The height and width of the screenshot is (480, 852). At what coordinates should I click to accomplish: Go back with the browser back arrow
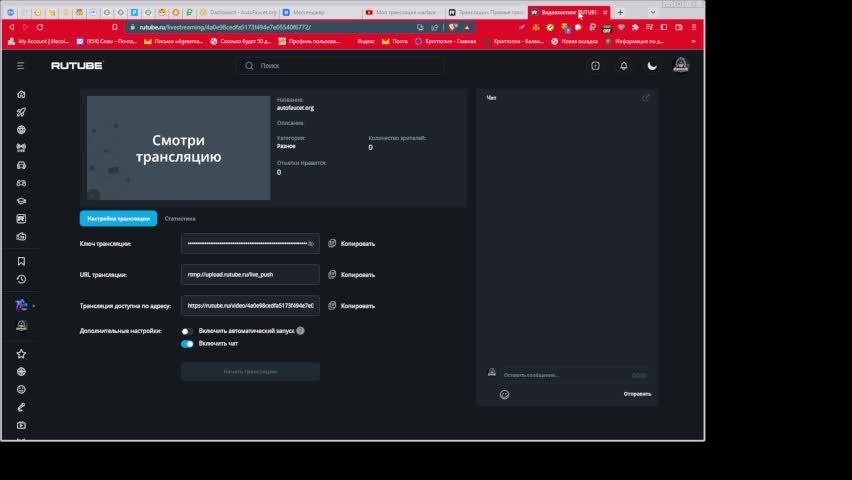(11, 27)
